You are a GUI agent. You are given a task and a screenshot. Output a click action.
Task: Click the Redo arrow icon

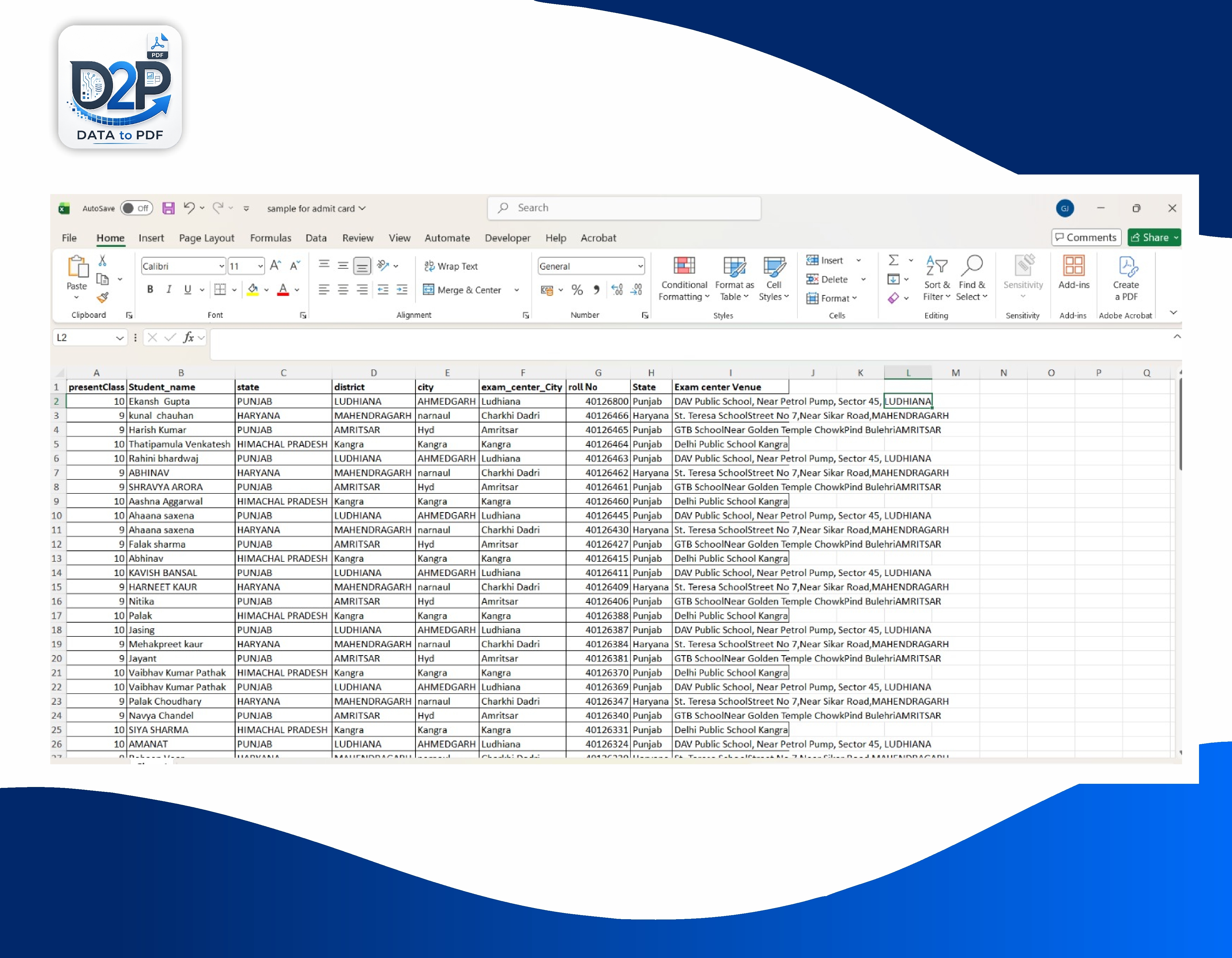click(218, 207)
